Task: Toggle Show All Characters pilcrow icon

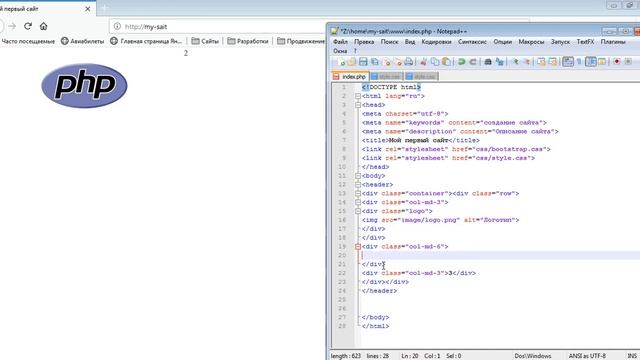Action: [x=579, y=62]
